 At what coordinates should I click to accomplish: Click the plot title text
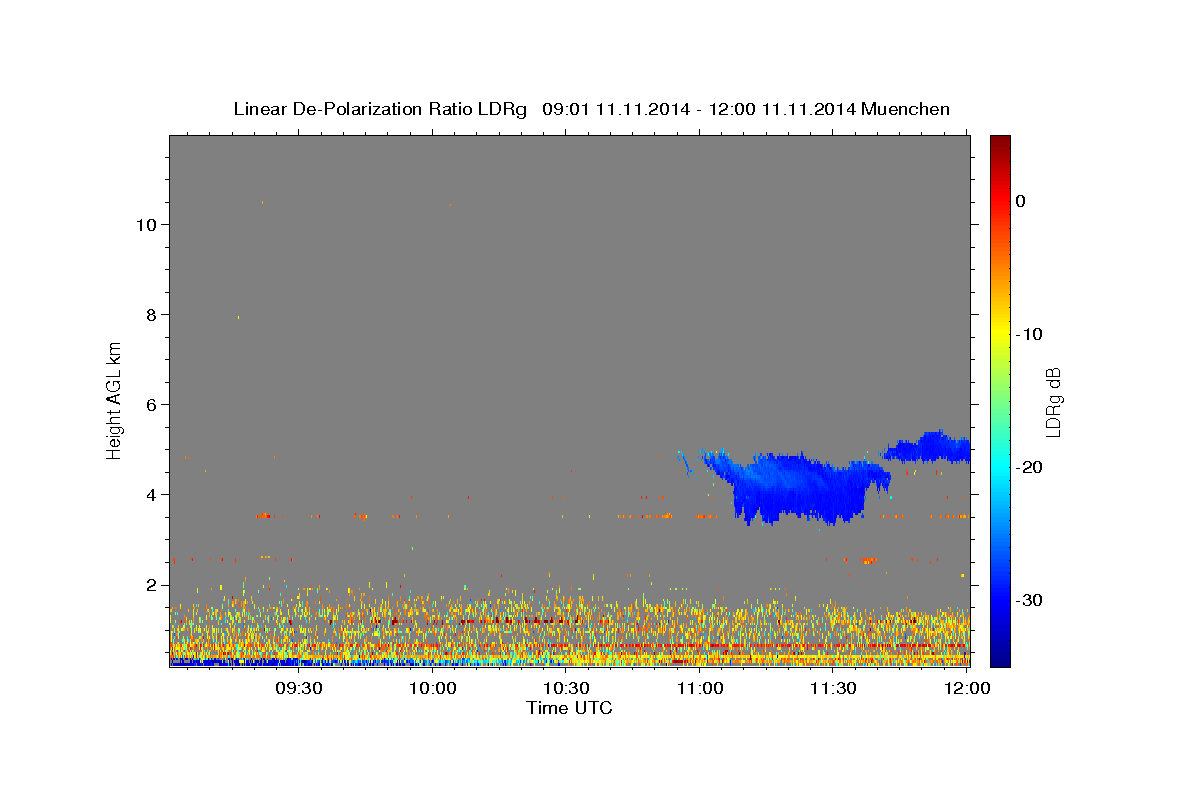point(591,109)
